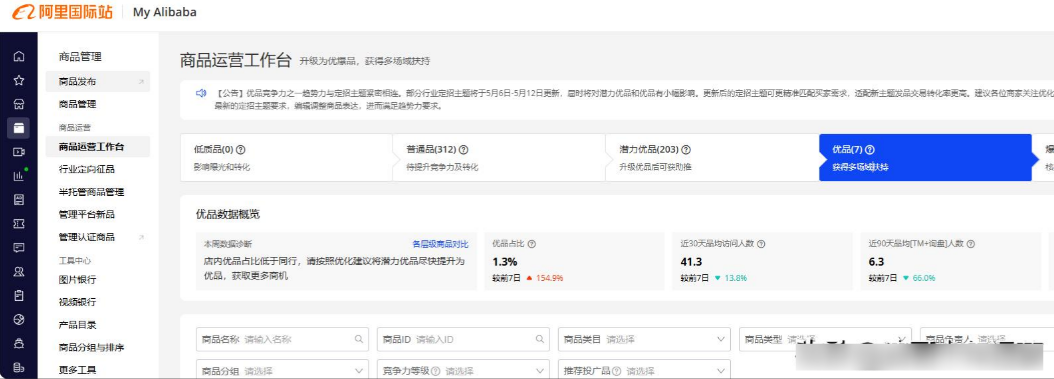Image resolution: width=1054 pixels, height=379 pixels.
Task: Open the globe-like round icon in sidebar
Action: click(19, 319)
